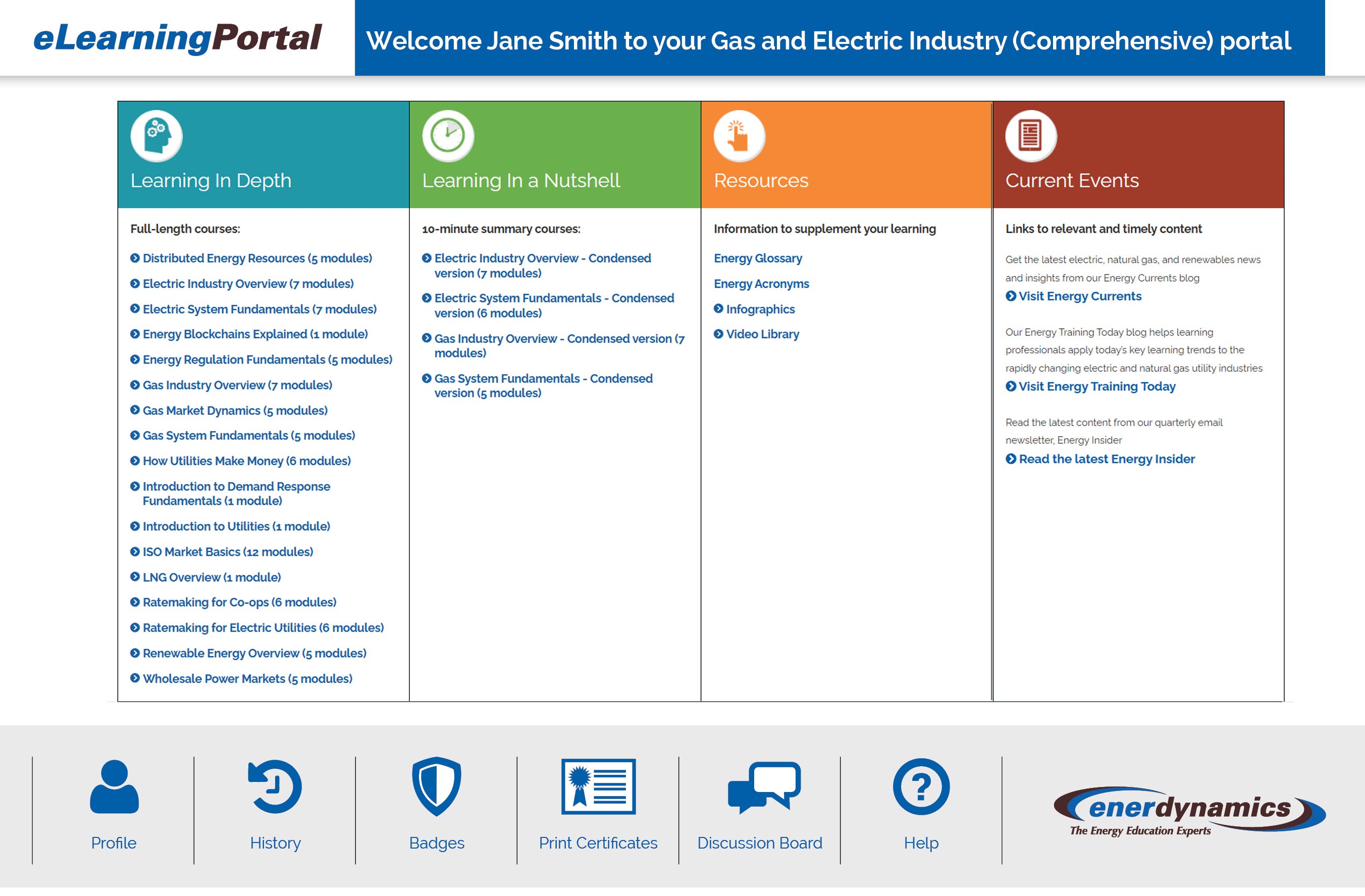This screenshot has width=1365, height=896.
Task: Open ISO Market Basics (12 modules)
Action: click(x=228, y=552)
